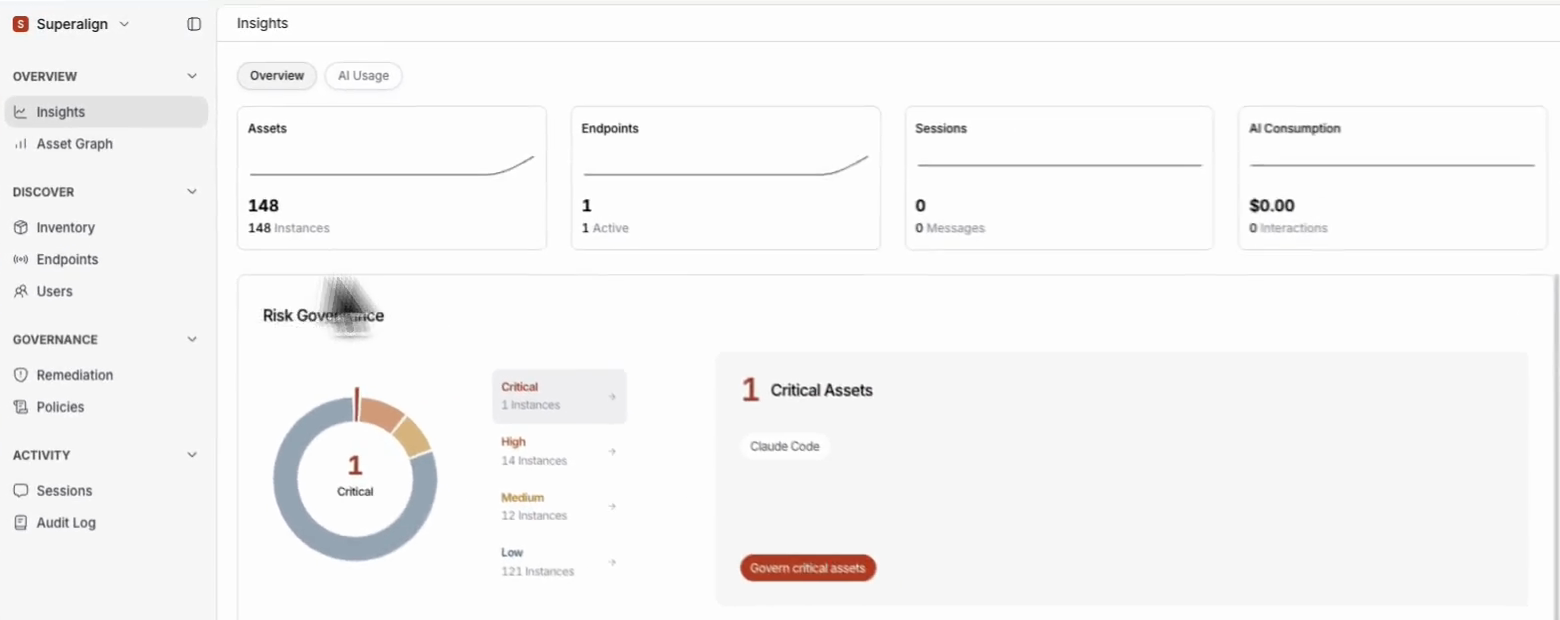Click the arrow on Low row

612,562
